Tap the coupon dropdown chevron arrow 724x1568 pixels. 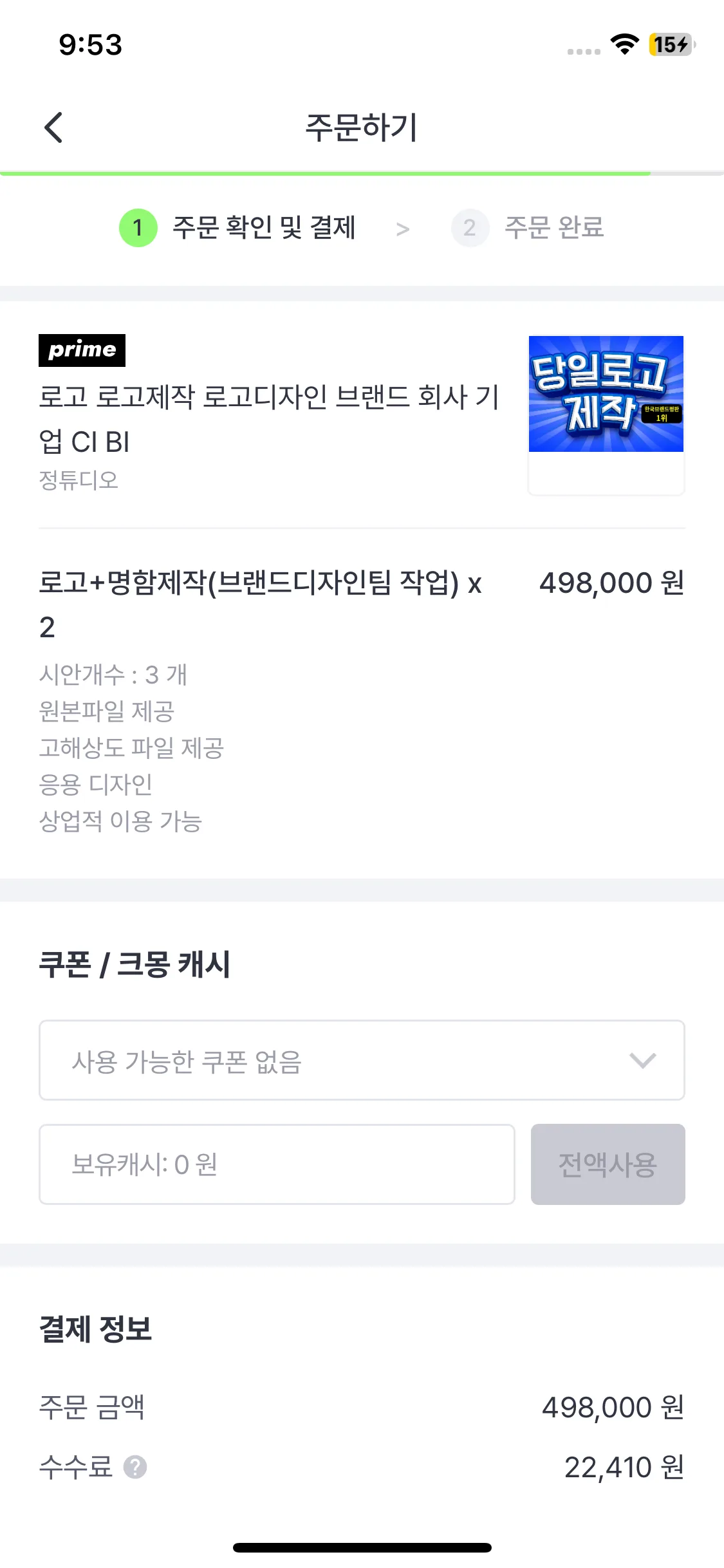642,1060
